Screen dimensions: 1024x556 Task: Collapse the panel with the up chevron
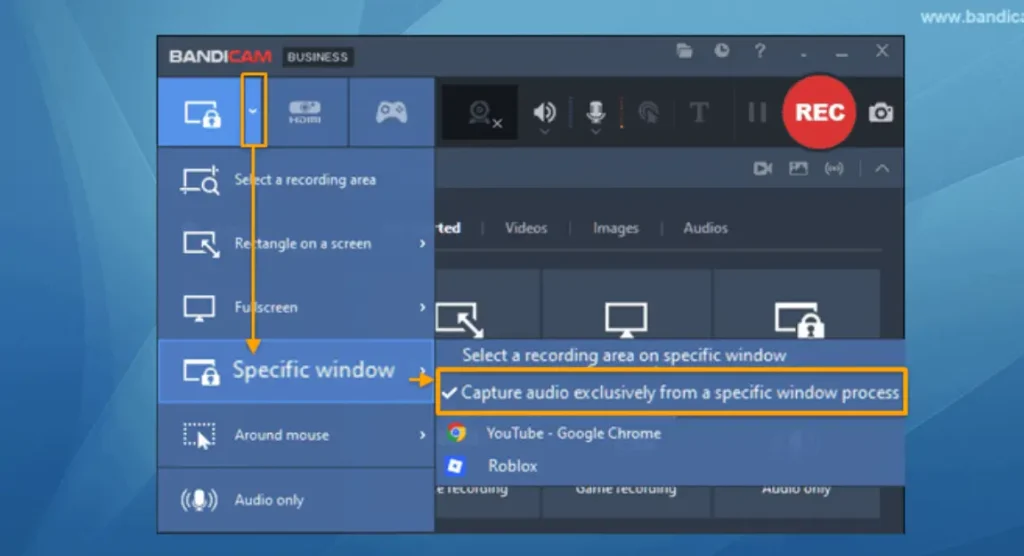(x=882, y=169)
